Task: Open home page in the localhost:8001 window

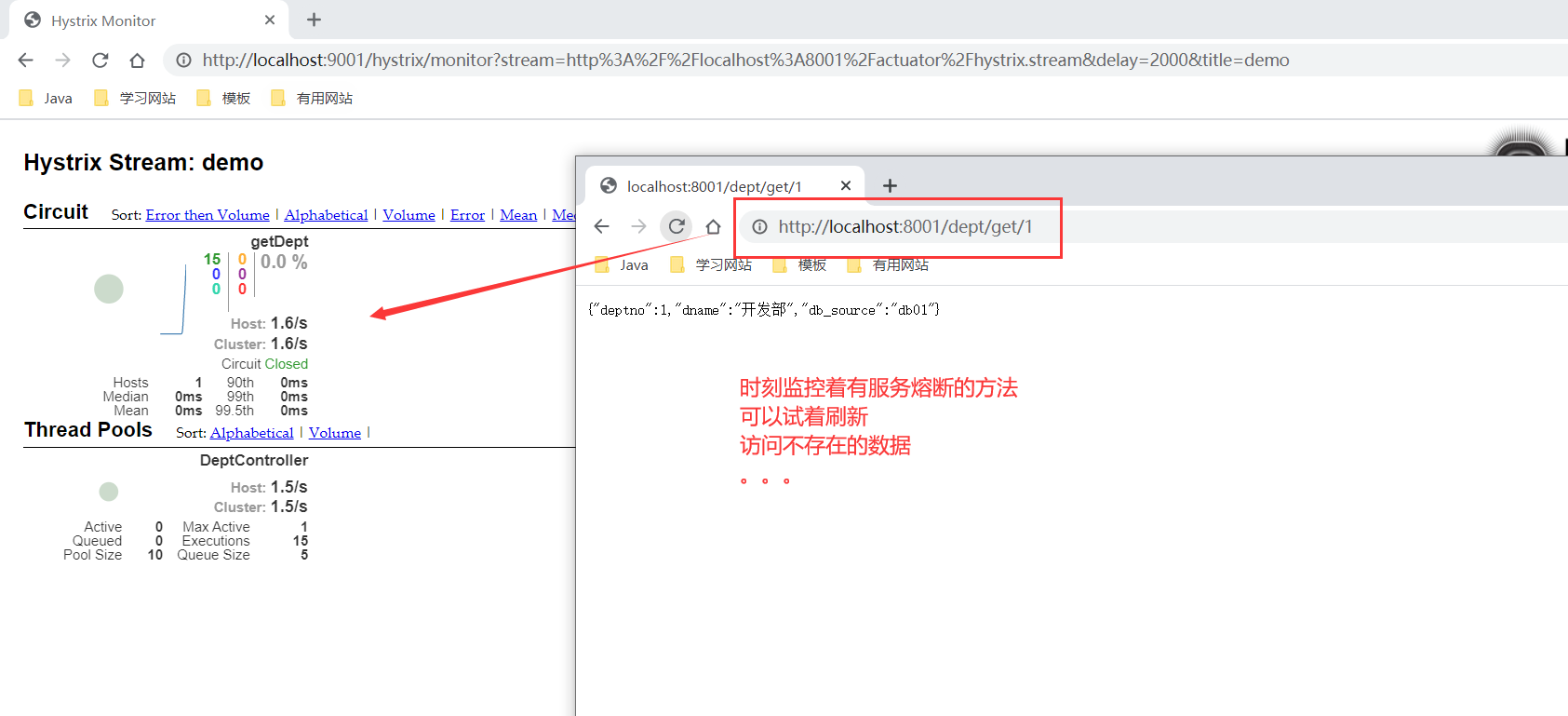Action: click(713, 226)
